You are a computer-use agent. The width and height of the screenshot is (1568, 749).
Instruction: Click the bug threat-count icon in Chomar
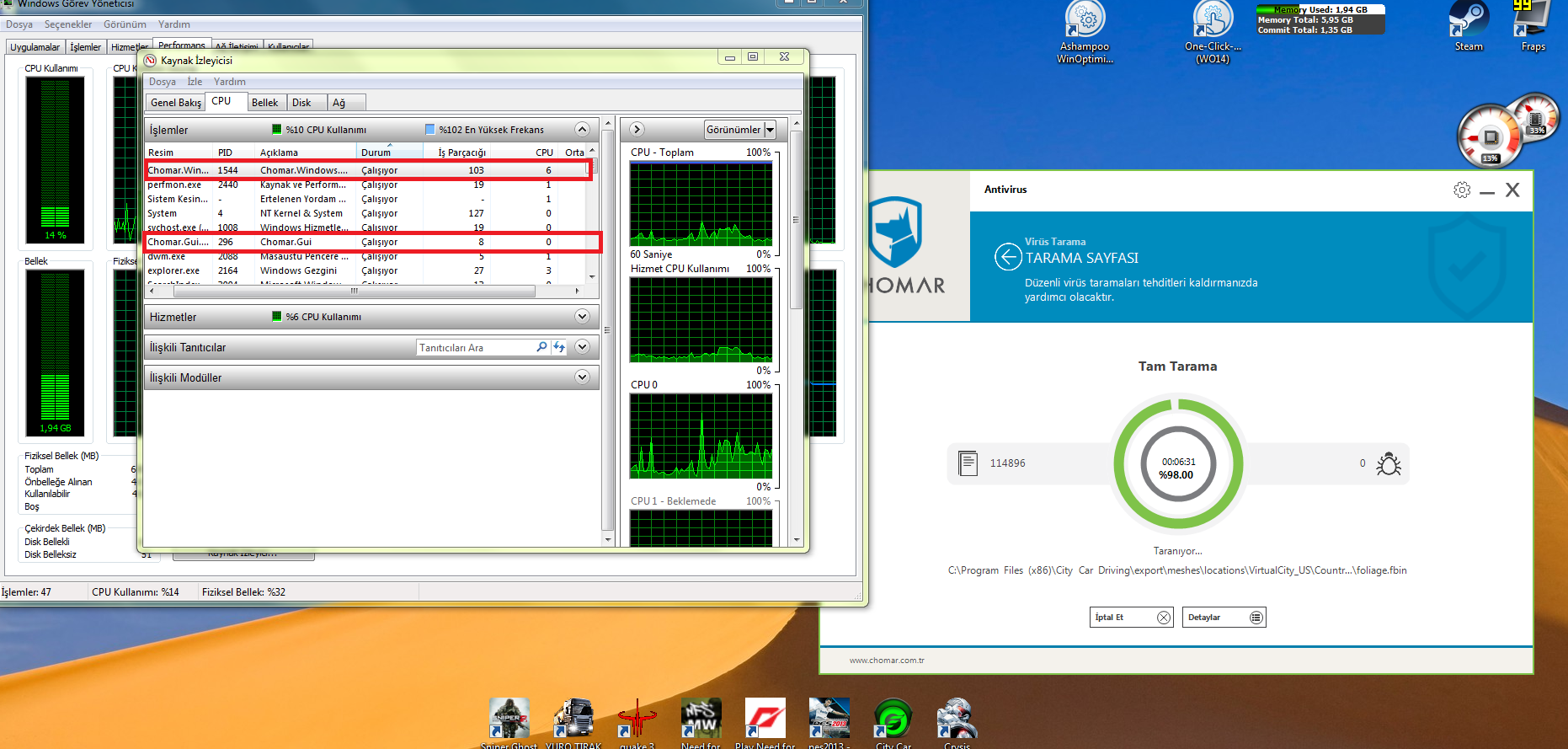pyautogui.click(x=1389, y=463)
